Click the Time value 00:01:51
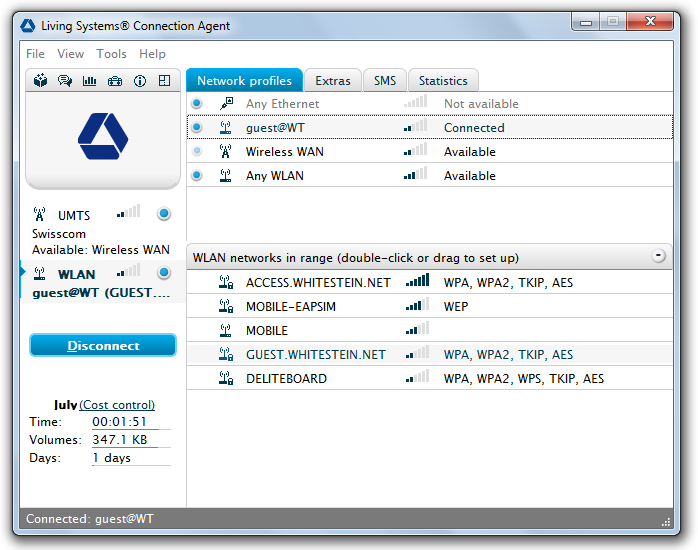Viewport: 698px width, 550px height. click(119, 421)
